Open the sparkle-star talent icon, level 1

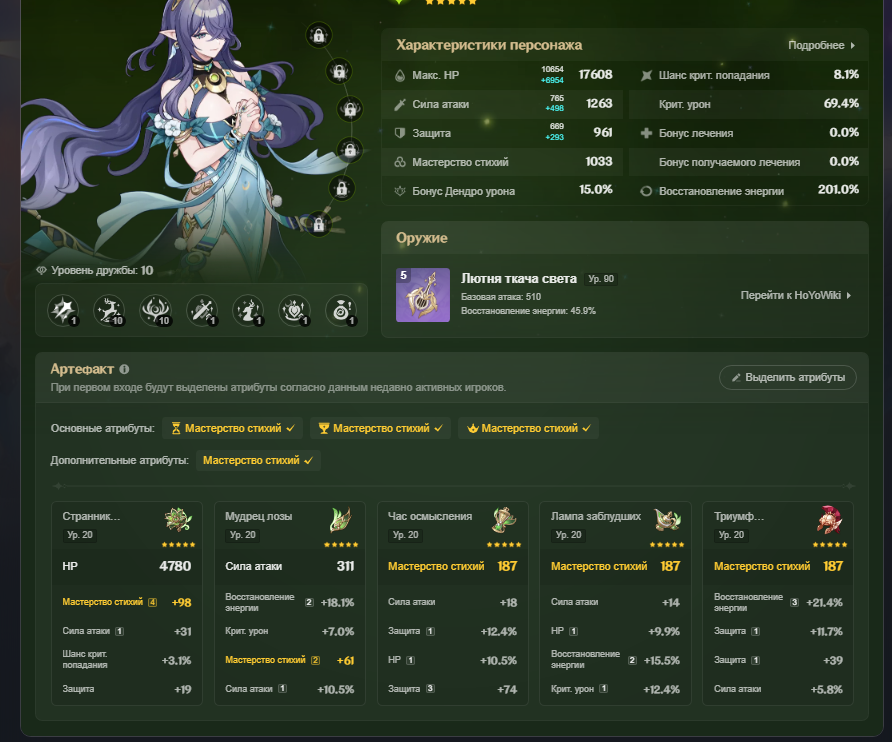point(63,311)
